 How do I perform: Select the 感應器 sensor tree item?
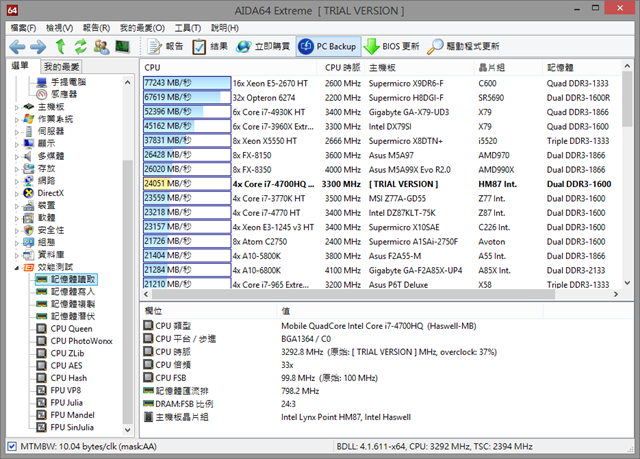[x=57, y=94]
